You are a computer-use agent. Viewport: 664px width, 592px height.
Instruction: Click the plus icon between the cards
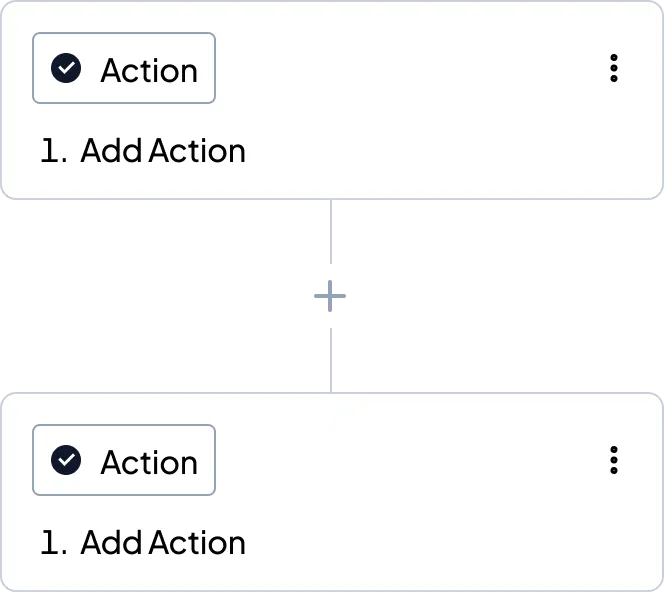[332, 295]
